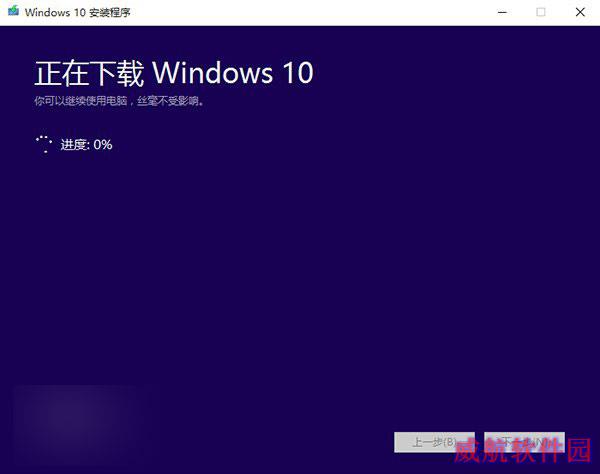Minimize the Windows 10 安装程序 window
600x474 pixels.
(502, 12)
